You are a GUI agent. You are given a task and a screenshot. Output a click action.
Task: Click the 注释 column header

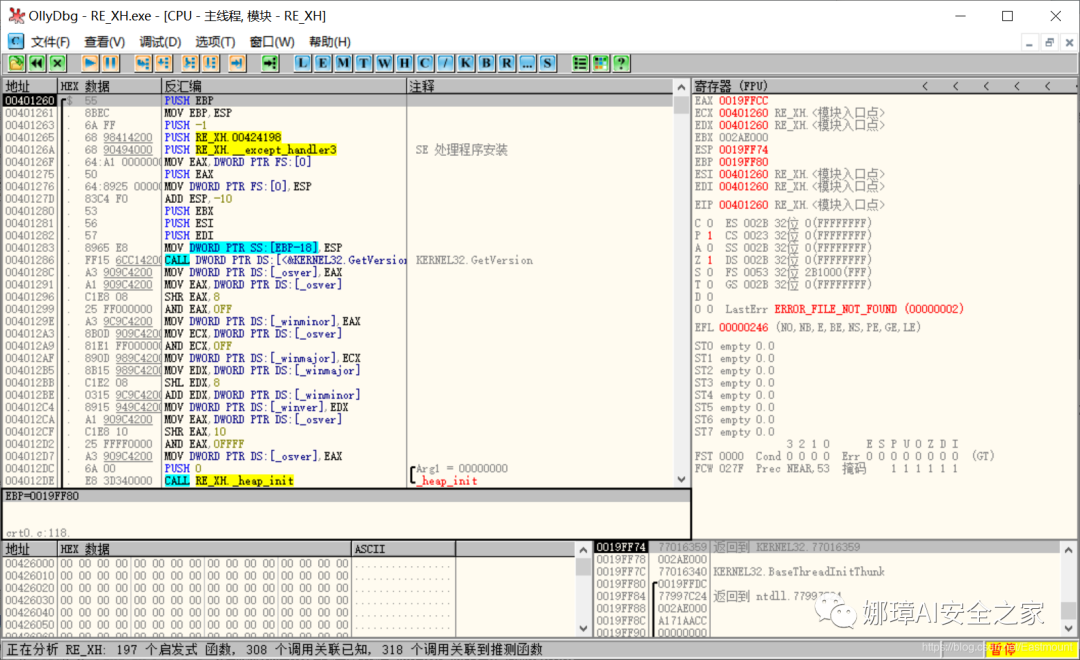[540, 86]
